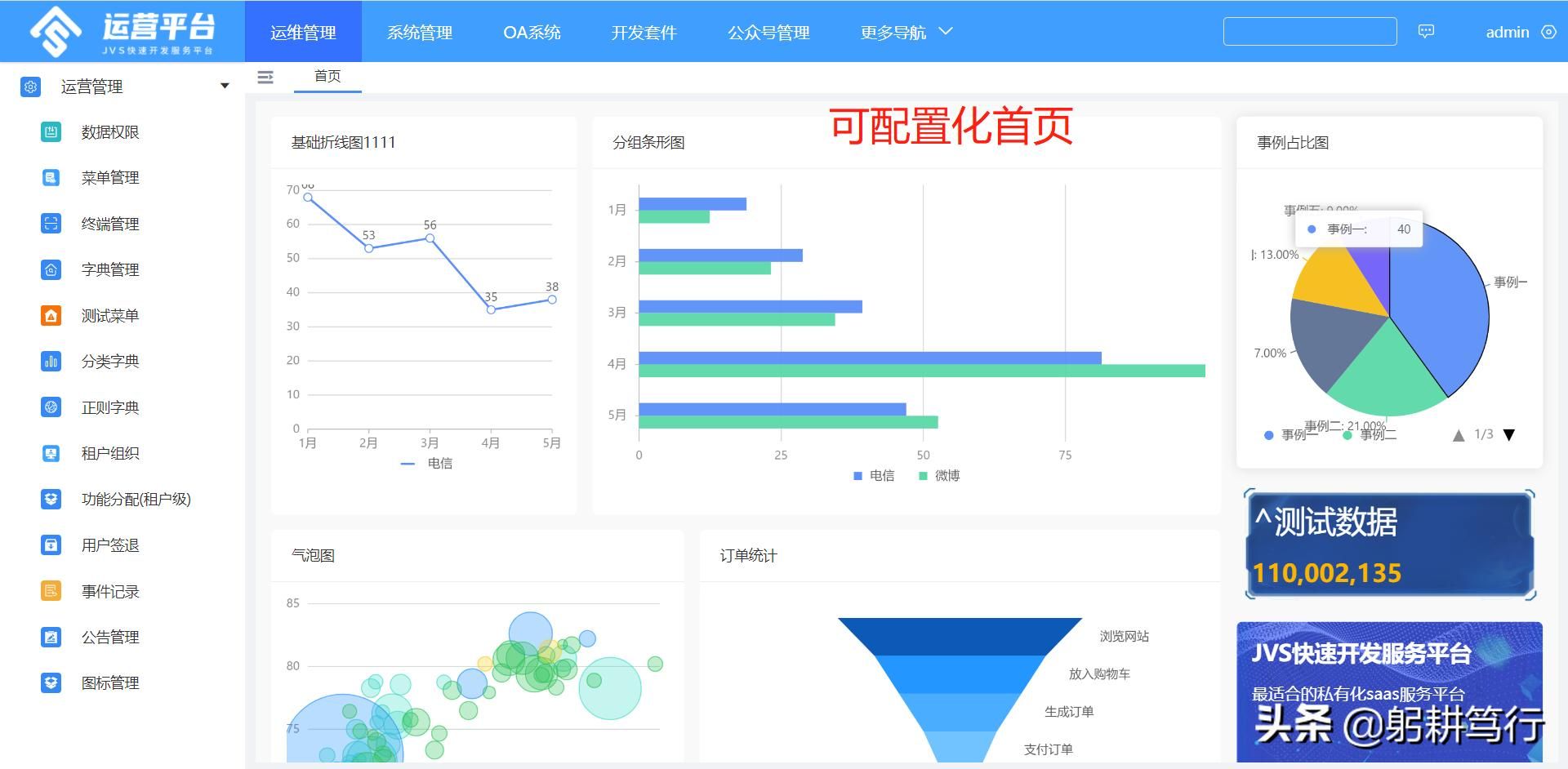Viewport: 1568px width, 769px height.
Task: Toggle 微博 legend in bar chart
Action: pyautogui.click(x=939, y=475)
